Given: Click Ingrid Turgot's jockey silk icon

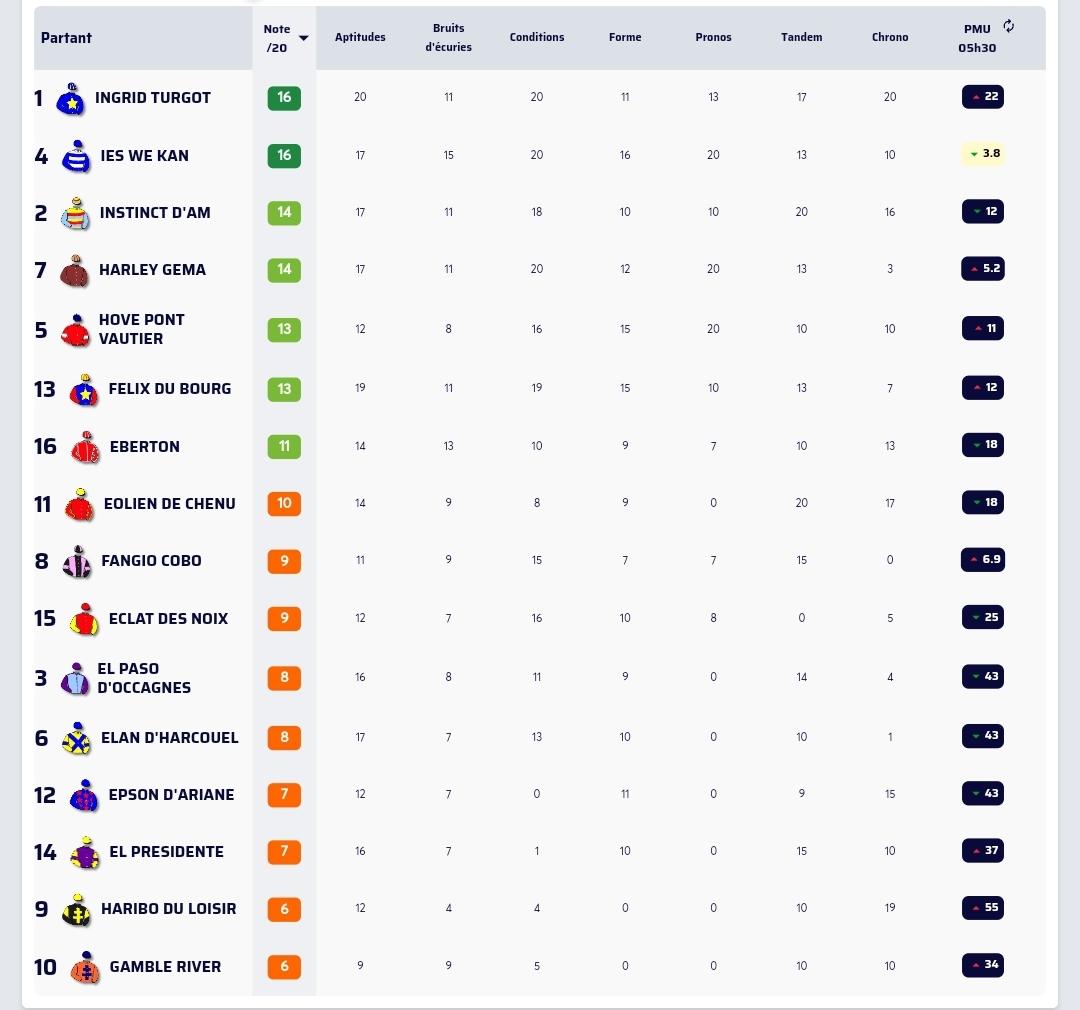Looking at the screenshot, I should [x=69, y=99].
